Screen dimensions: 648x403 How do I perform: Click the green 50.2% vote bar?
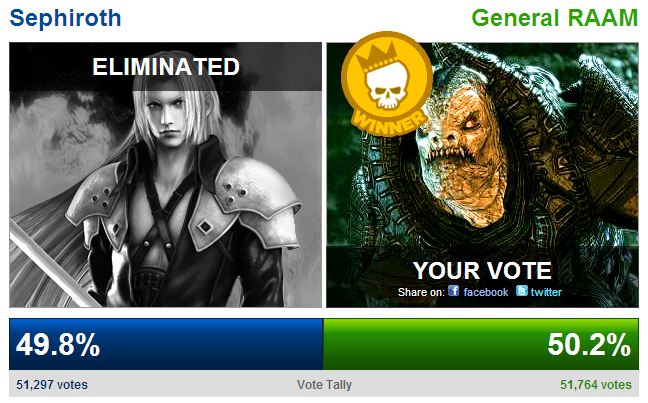pos(481,344)
